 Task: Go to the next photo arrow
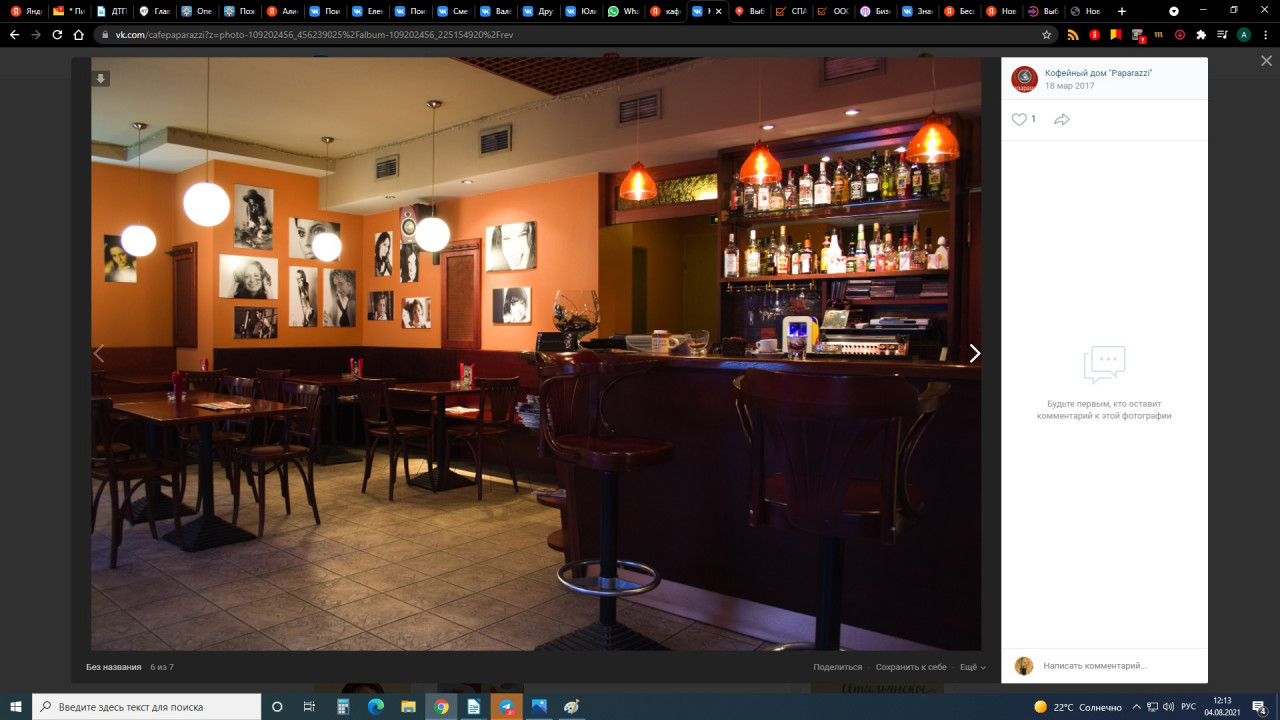point(974,353)
